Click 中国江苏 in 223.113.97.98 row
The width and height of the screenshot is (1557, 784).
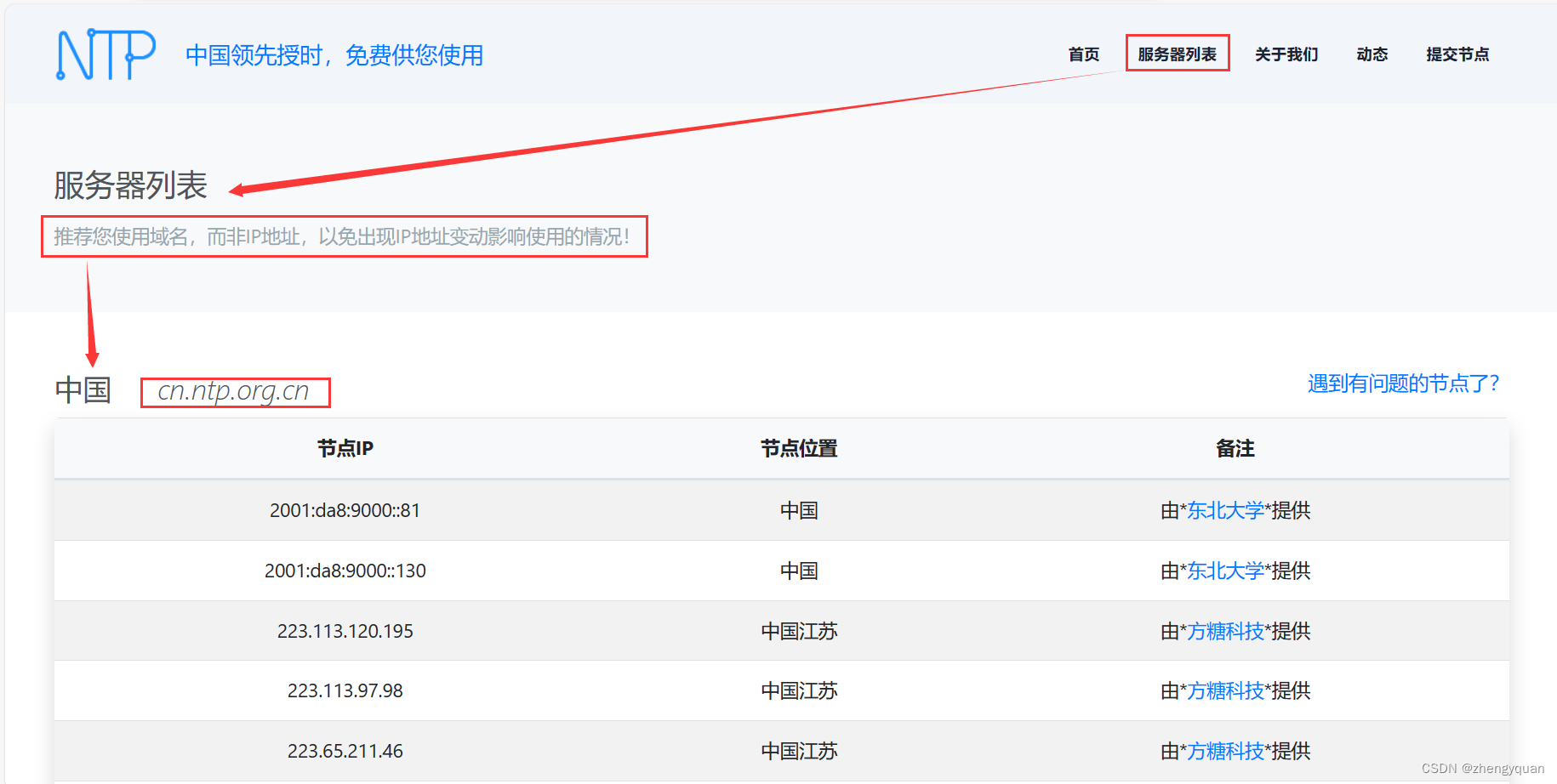pyautogui.click(x=799, y=690)
